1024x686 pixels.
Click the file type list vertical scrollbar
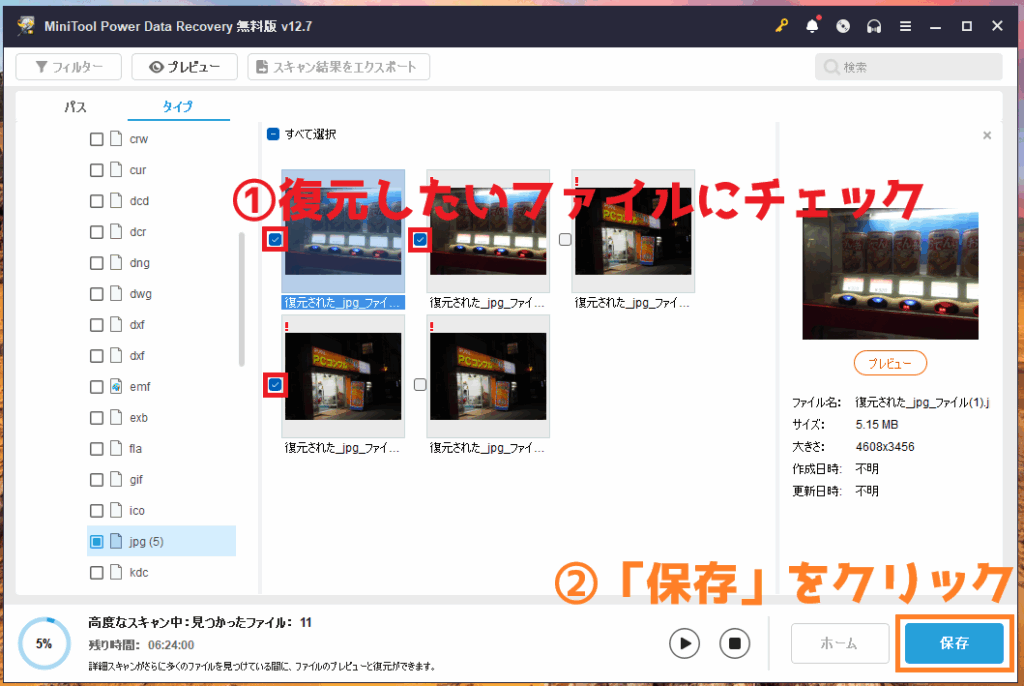(x=241, y=300)
